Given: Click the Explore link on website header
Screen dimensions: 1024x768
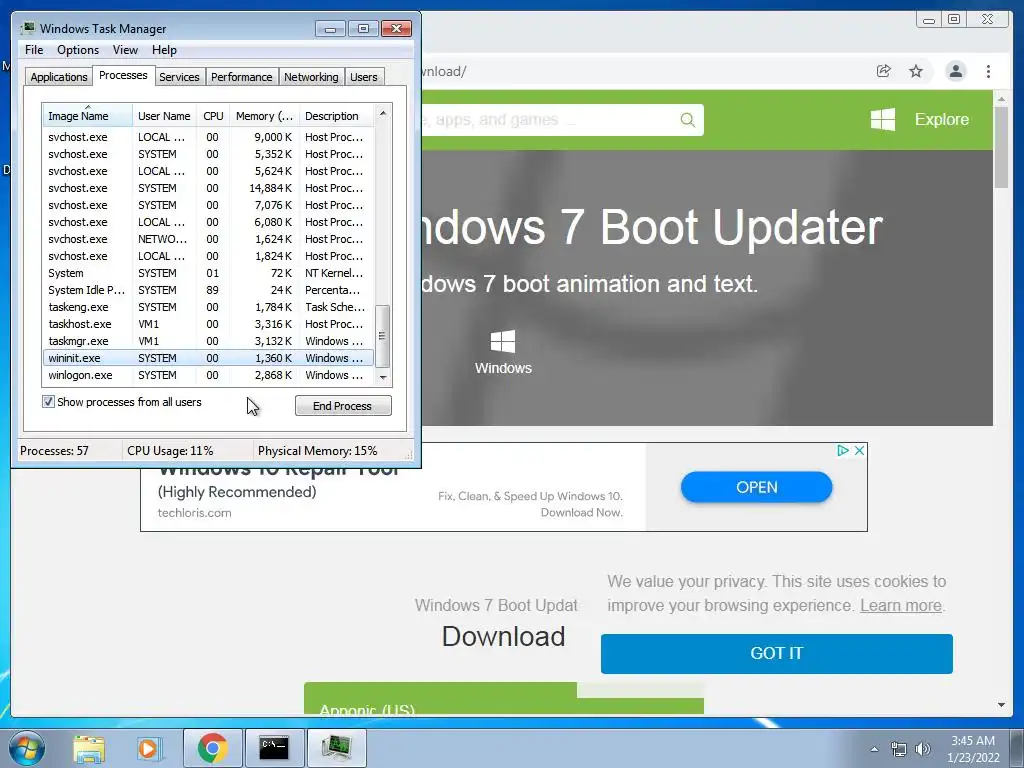Looking at the screenshot, I should [941, 120].
